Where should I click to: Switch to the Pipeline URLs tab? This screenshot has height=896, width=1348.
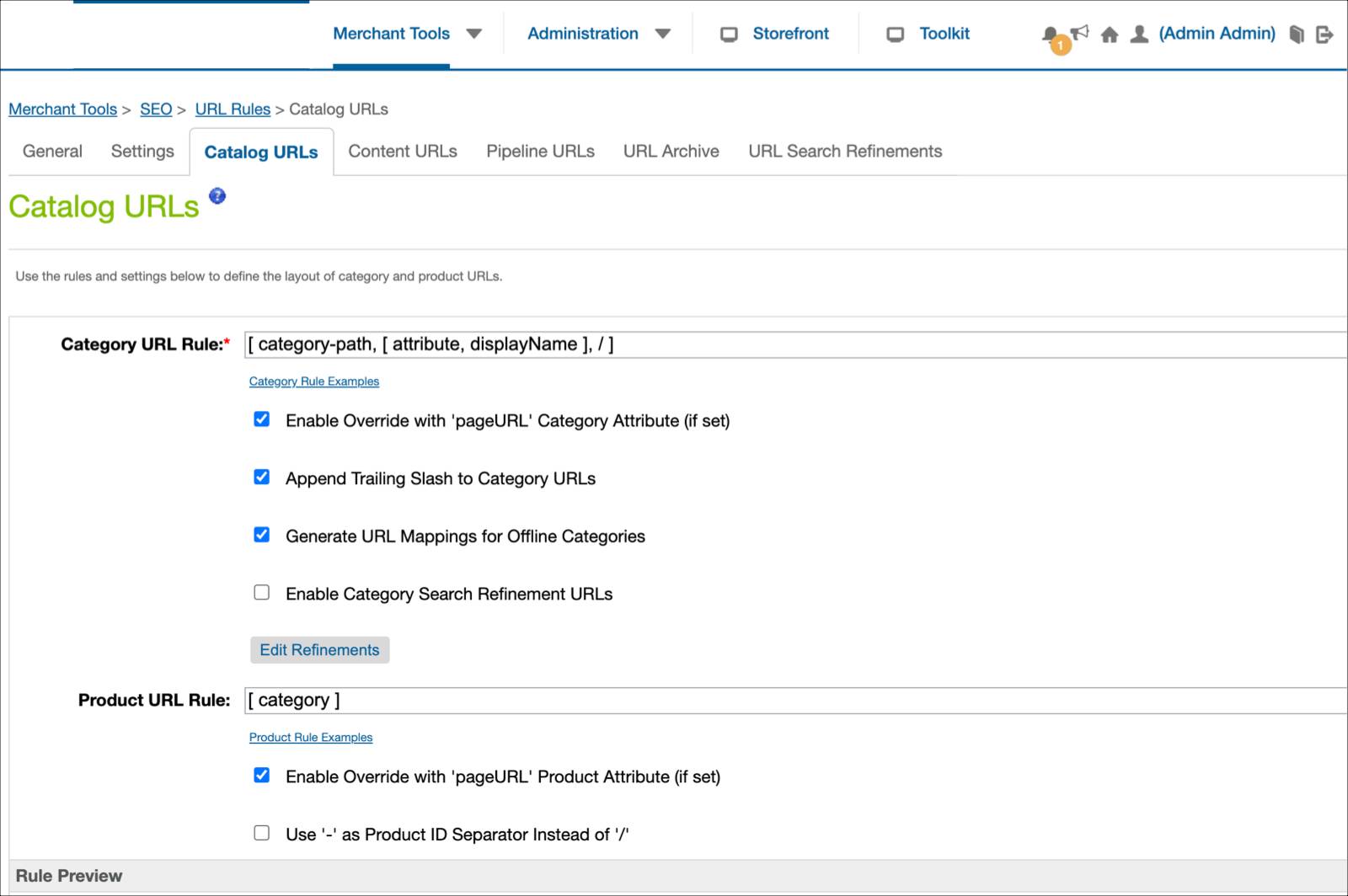540,152
